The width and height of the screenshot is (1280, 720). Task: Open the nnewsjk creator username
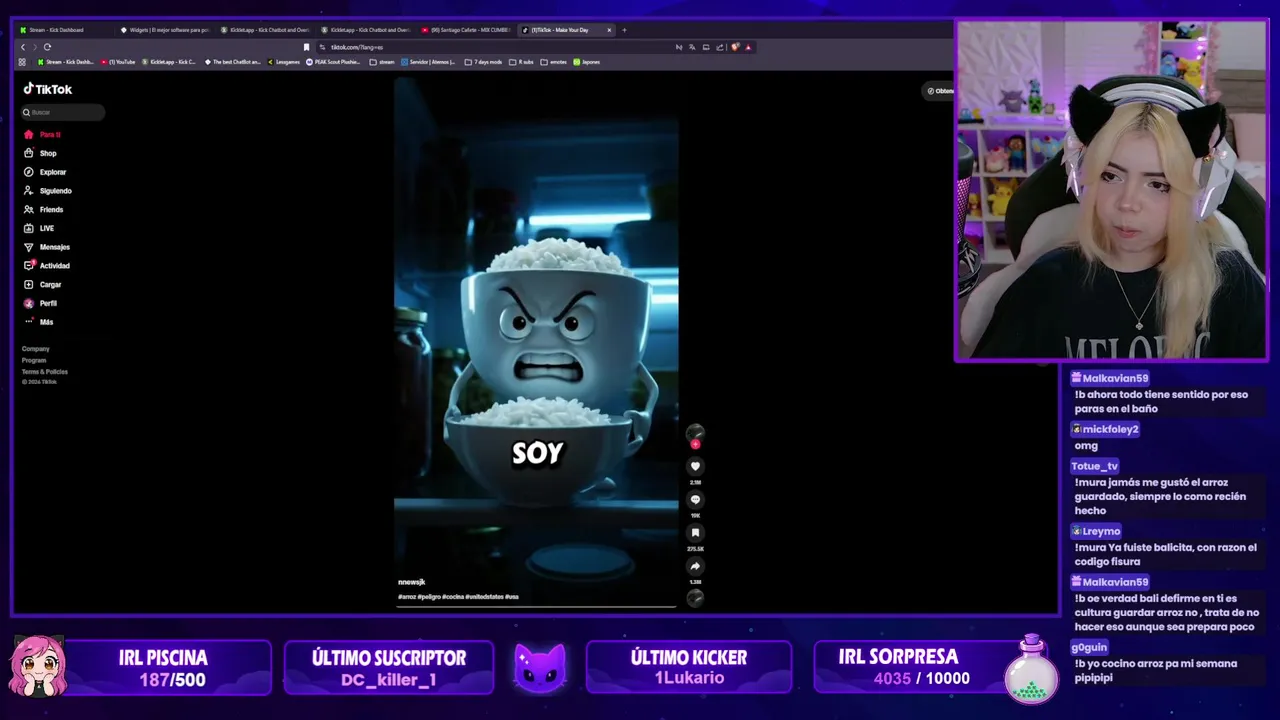coord(412,582)
